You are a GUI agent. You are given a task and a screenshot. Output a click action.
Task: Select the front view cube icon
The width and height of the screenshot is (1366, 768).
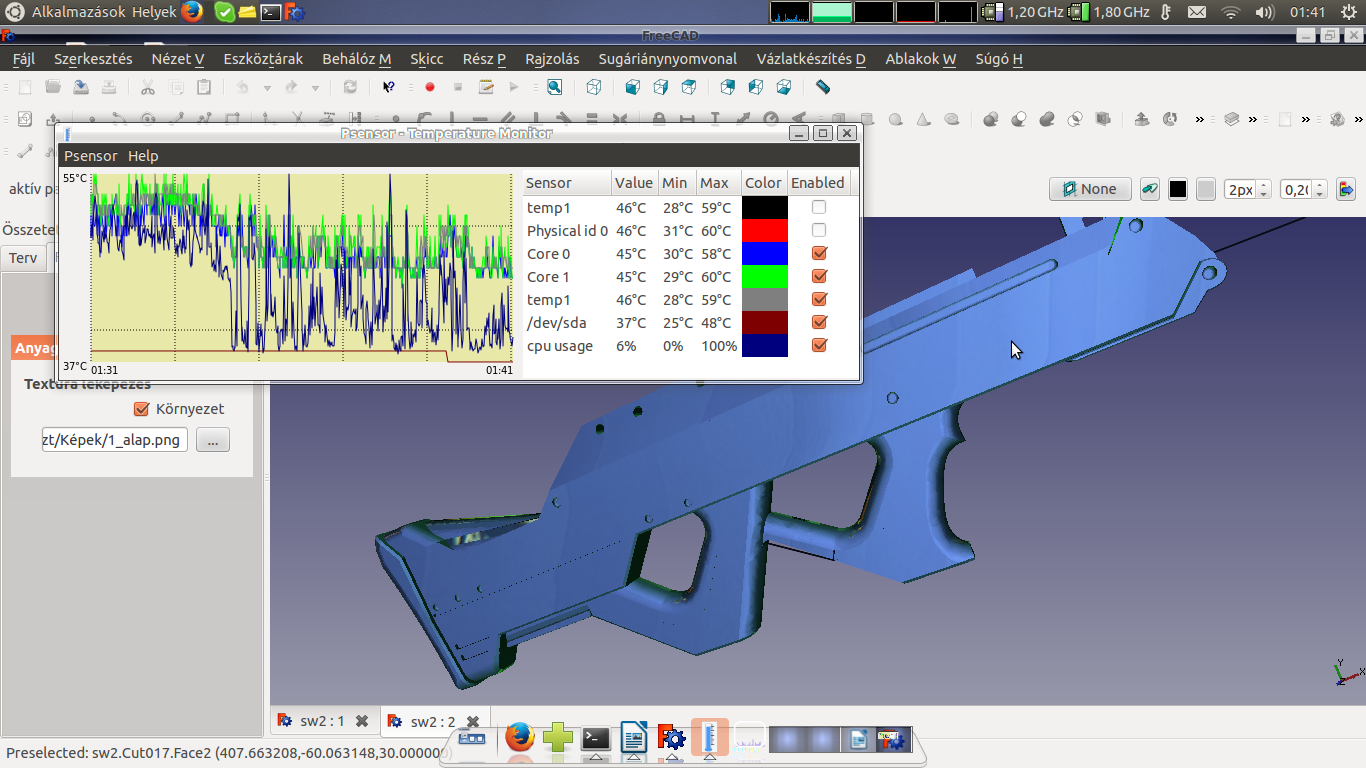point(632,87)
